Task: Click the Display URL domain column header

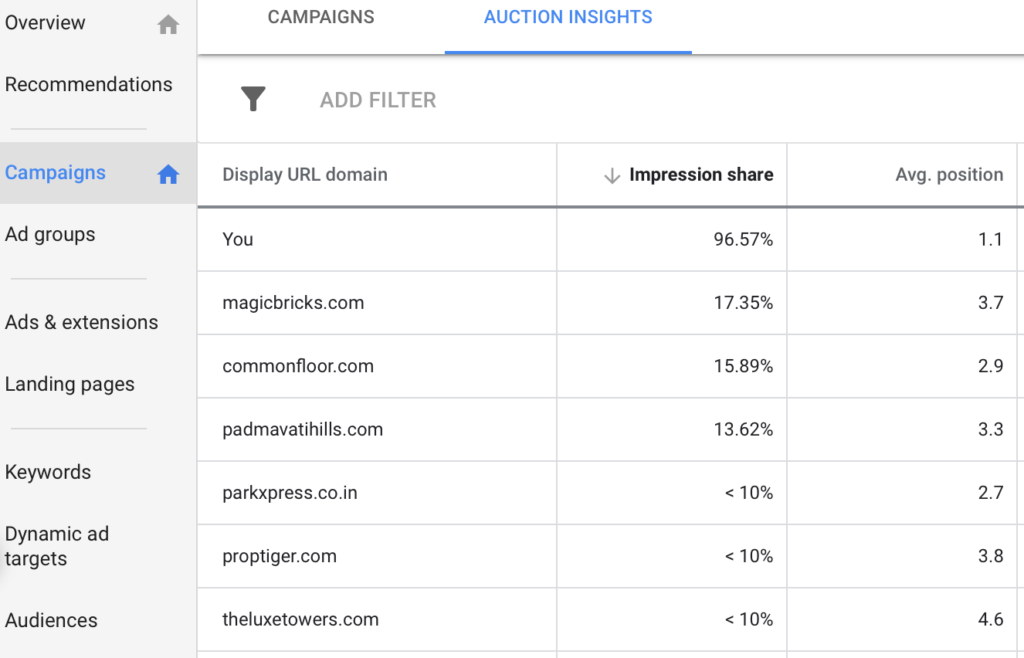Action: (x=304, y=174)
